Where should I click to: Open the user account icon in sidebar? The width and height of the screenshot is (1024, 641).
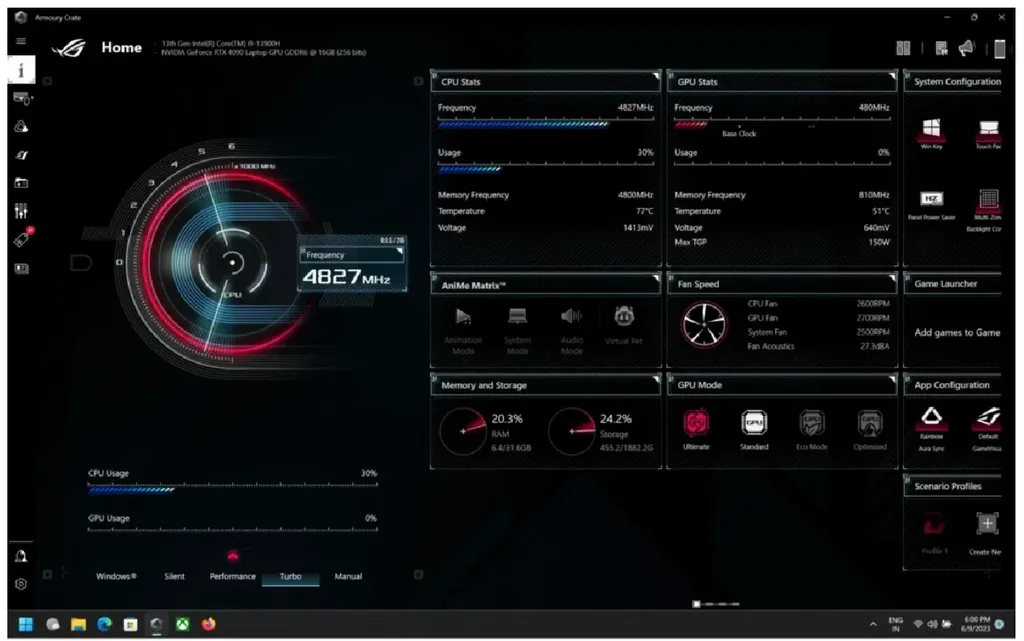pyautogui.click(x=21, y=556)
